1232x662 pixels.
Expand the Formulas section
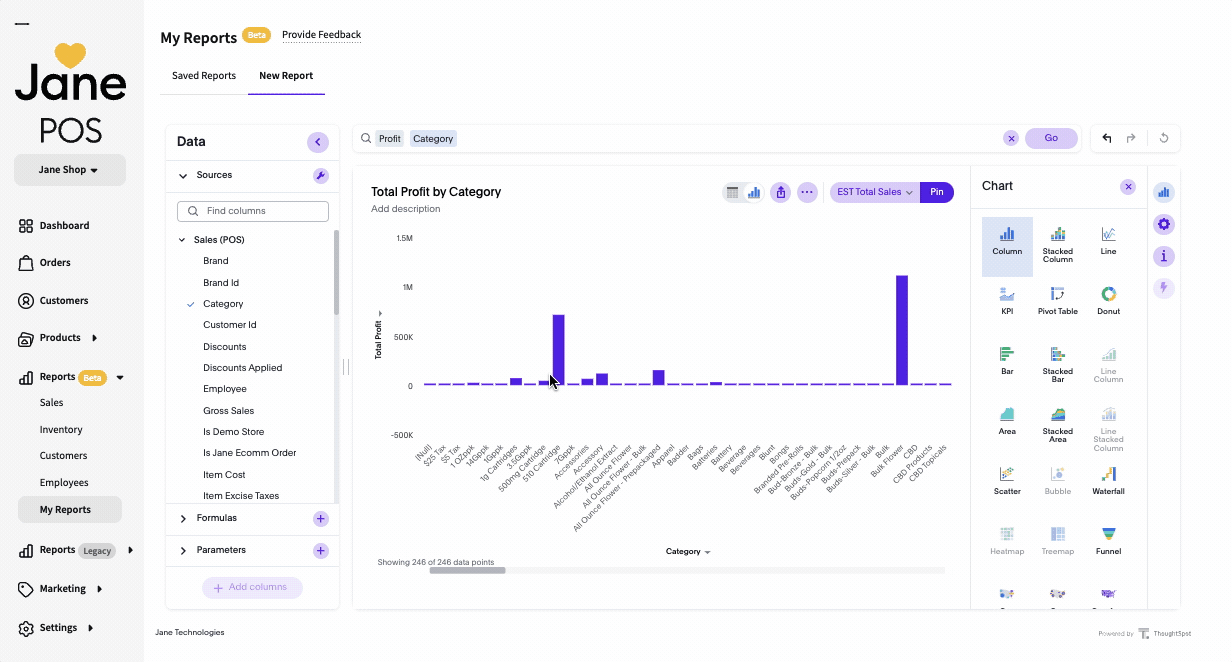click(x=183, y=518)
